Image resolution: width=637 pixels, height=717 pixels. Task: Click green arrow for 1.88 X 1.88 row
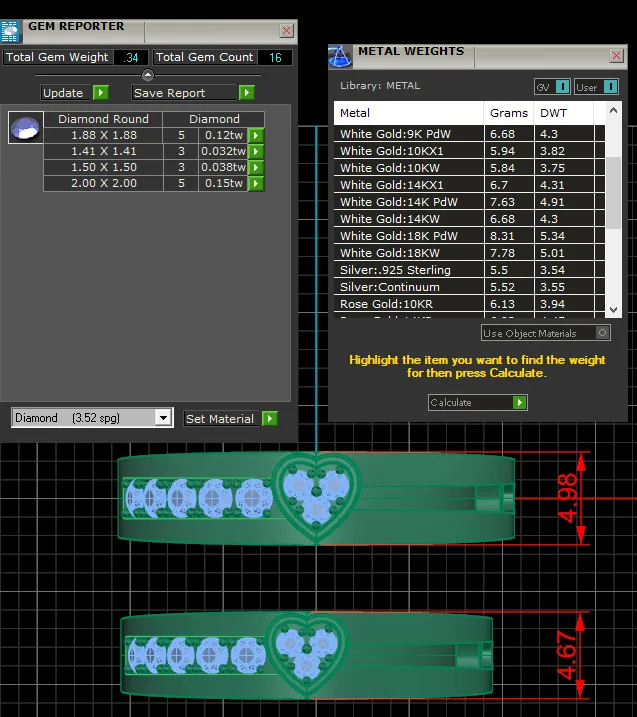256,135
